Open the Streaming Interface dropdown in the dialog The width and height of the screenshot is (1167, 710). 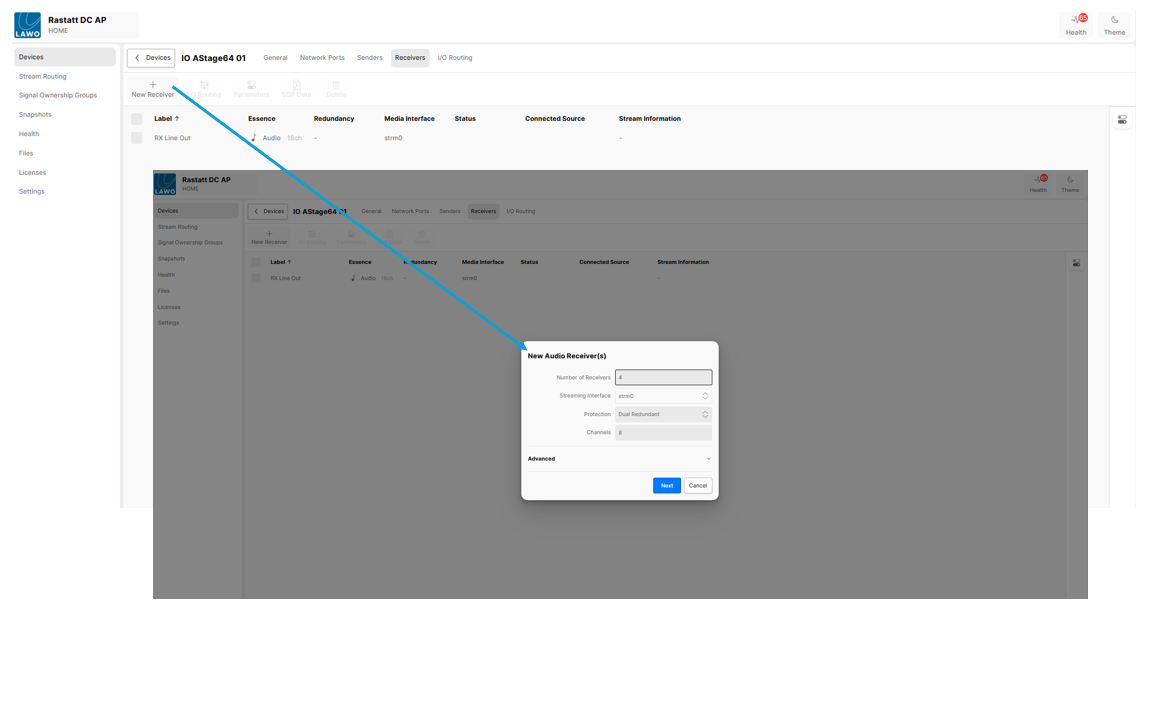coord(663,396)
